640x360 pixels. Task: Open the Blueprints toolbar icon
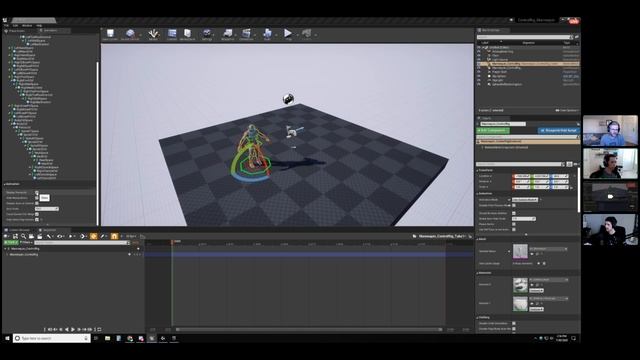[228, 34]
